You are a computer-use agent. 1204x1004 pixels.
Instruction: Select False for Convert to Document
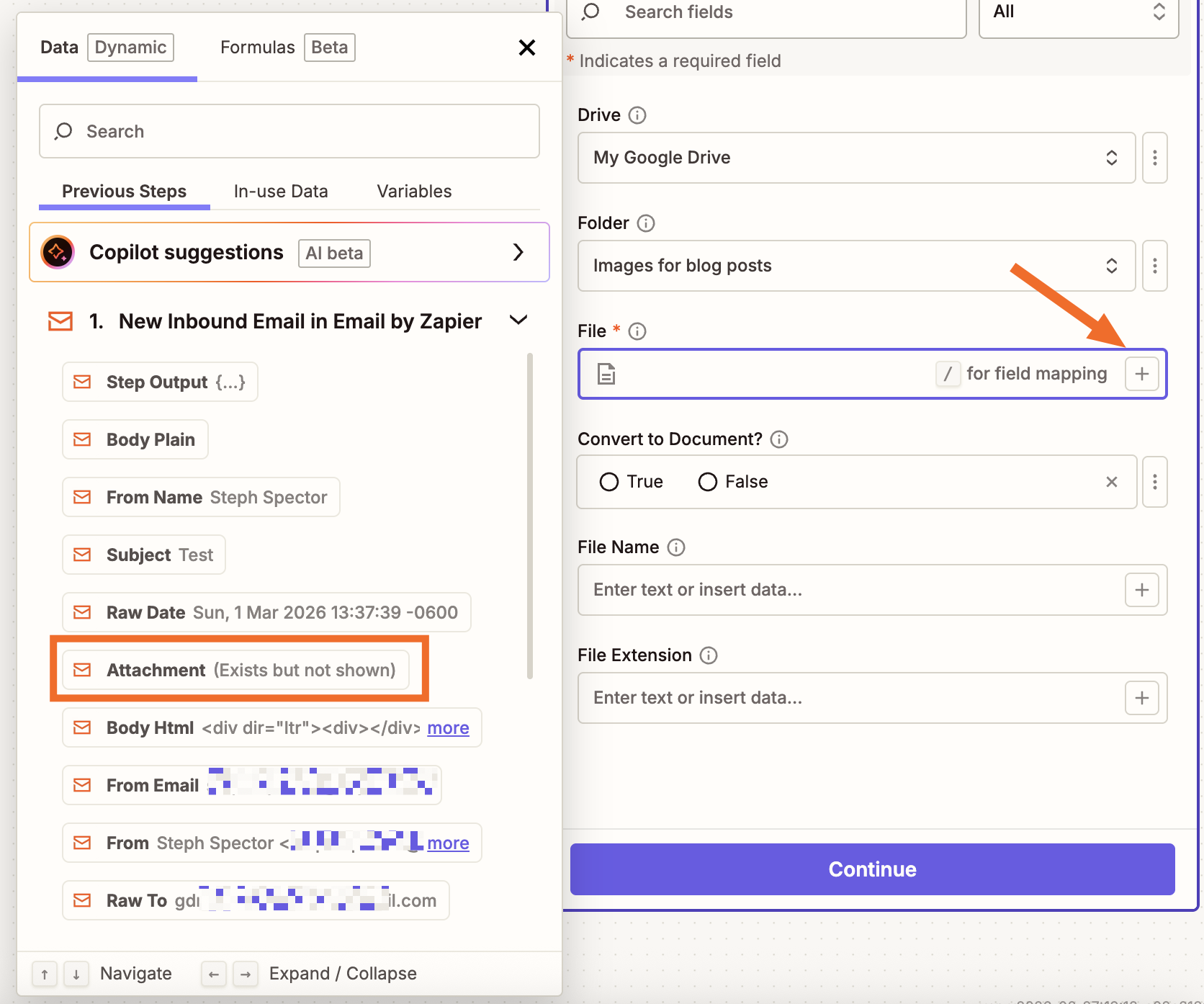point(707,482)
